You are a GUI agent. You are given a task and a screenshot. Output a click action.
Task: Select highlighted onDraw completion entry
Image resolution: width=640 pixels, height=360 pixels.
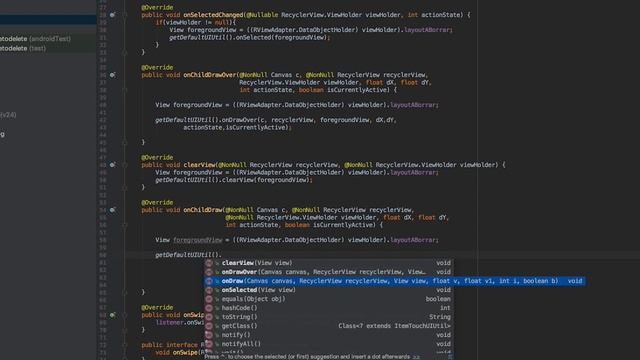pyautogui.click(x=395, y=281)
